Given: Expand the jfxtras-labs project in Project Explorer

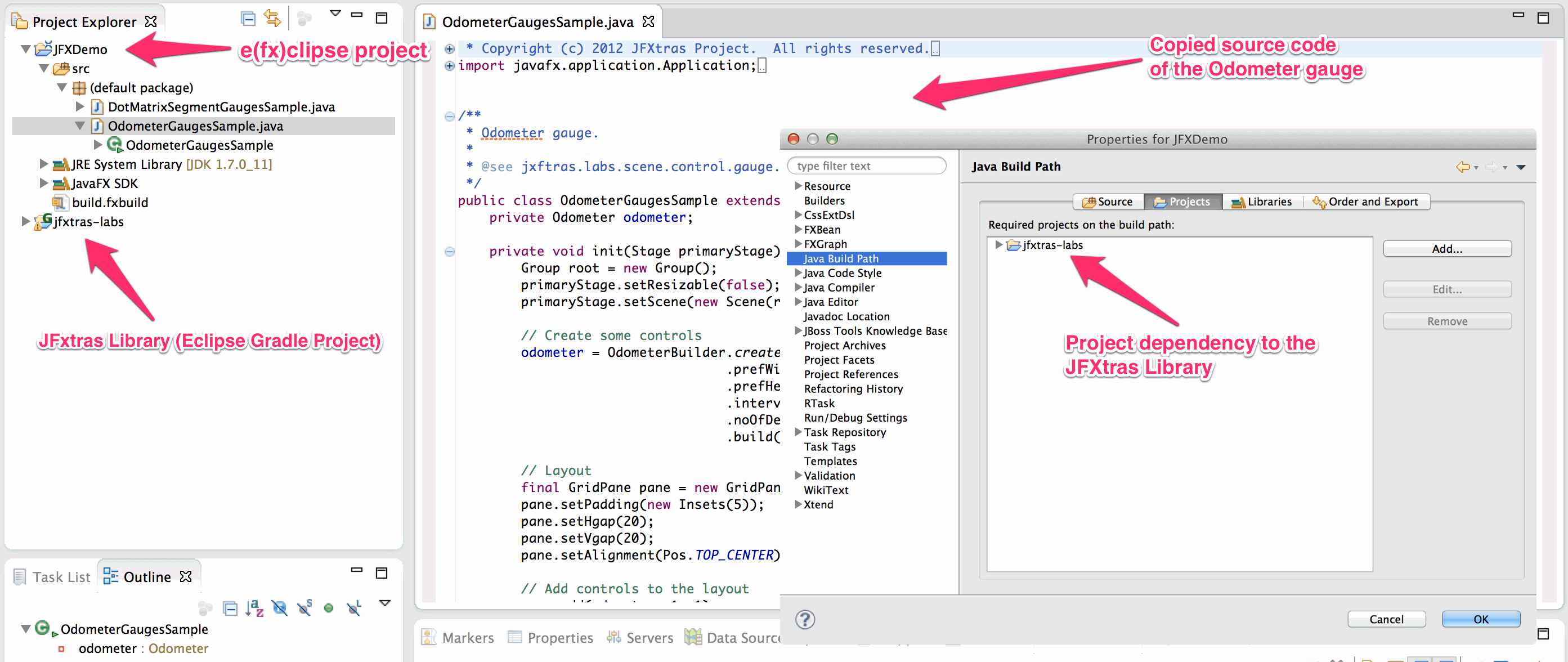Looking at the screenshot, I should (x=25, y=222).
